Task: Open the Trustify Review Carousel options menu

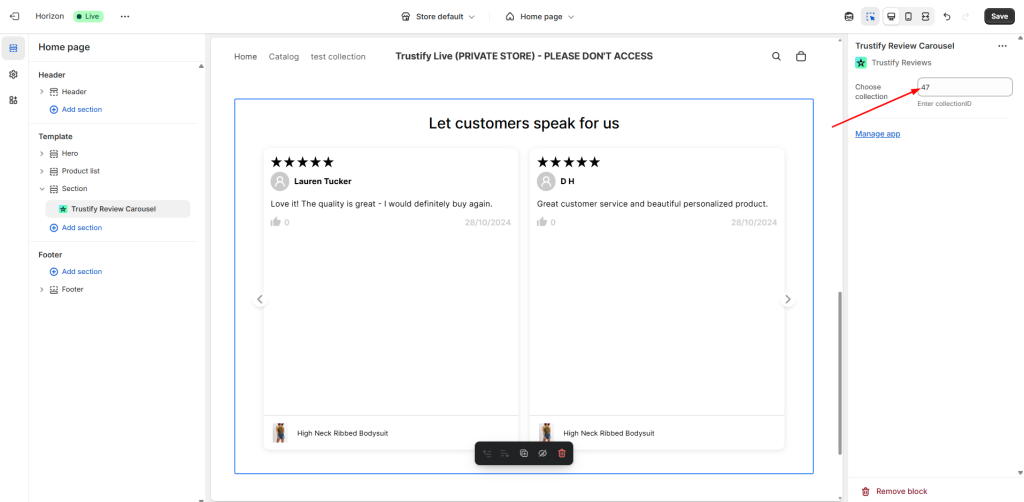Action: 1002,46
